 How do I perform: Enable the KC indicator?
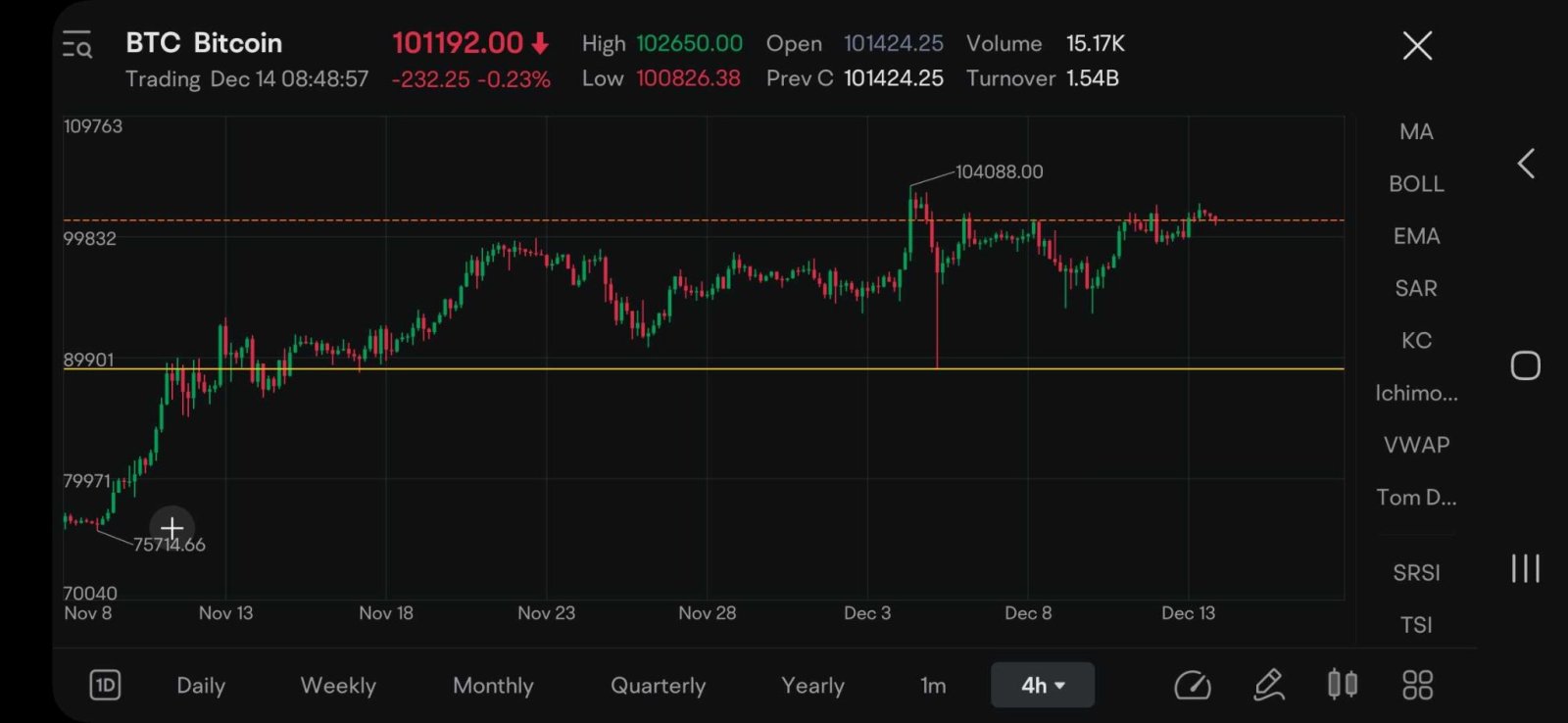pos(1416,340)
